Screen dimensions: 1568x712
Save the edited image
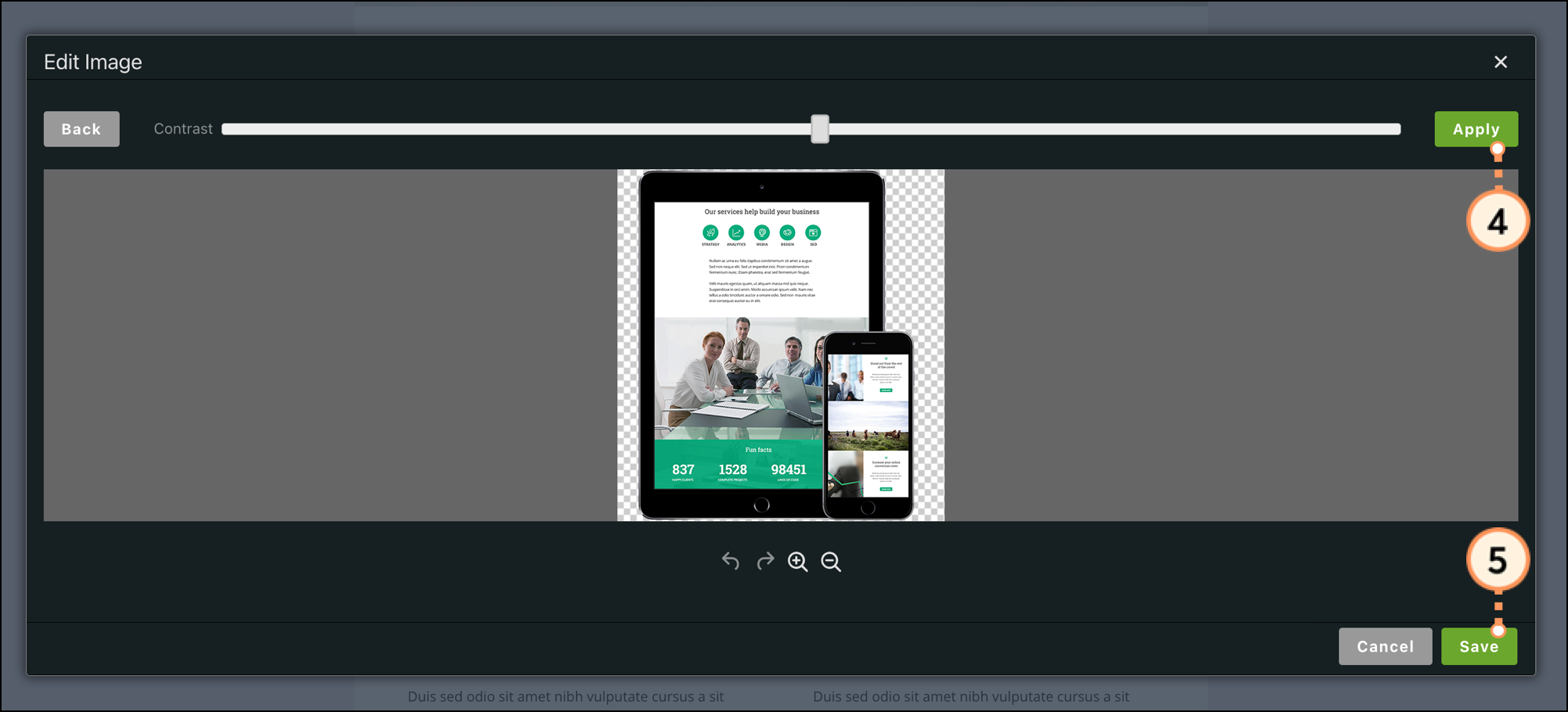coord(1479,646)
